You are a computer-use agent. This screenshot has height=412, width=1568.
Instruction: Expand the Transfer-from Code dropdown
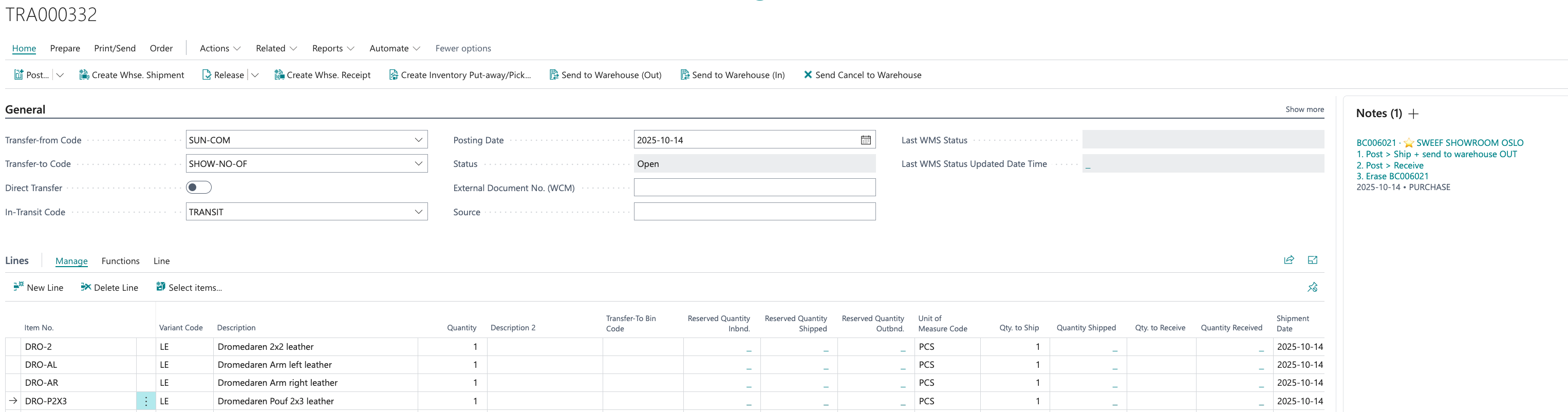(418, 140)
